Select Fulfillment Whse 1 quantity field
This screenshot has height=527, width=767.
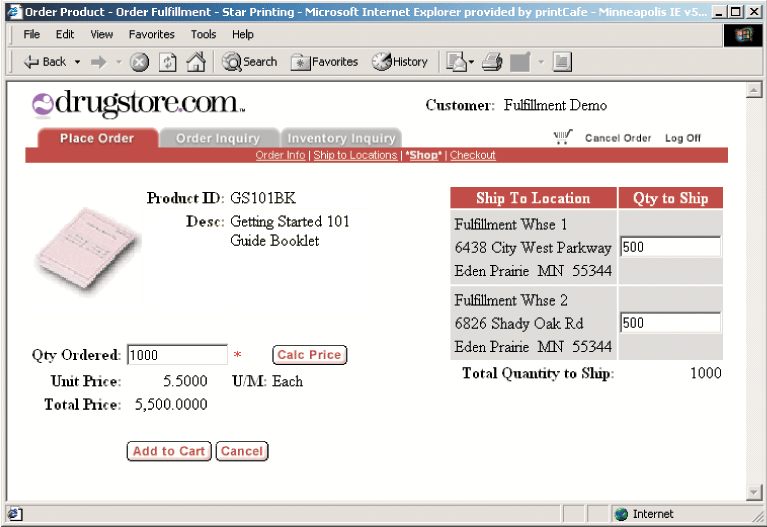coord(670,247)
